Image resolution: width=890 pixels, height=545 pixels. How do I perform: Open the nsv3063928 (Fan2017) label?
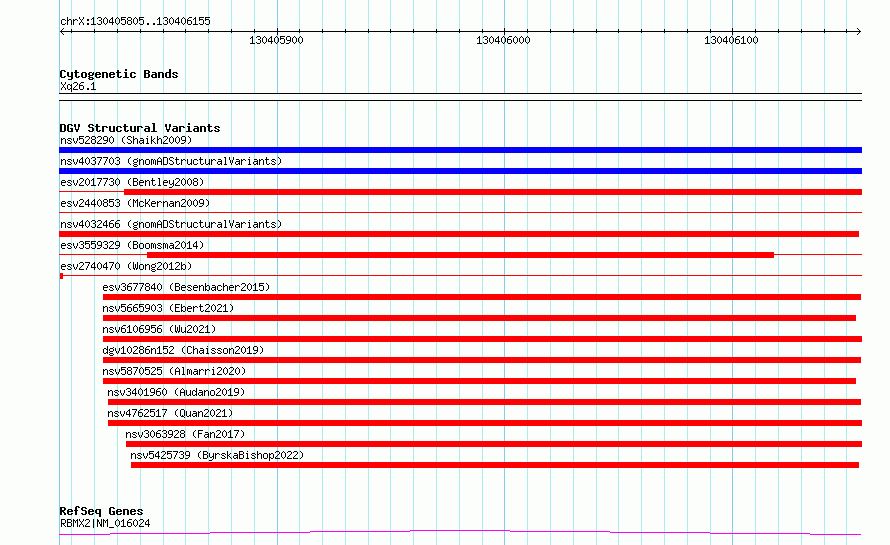pyautogui.click(x=185, y=434)
